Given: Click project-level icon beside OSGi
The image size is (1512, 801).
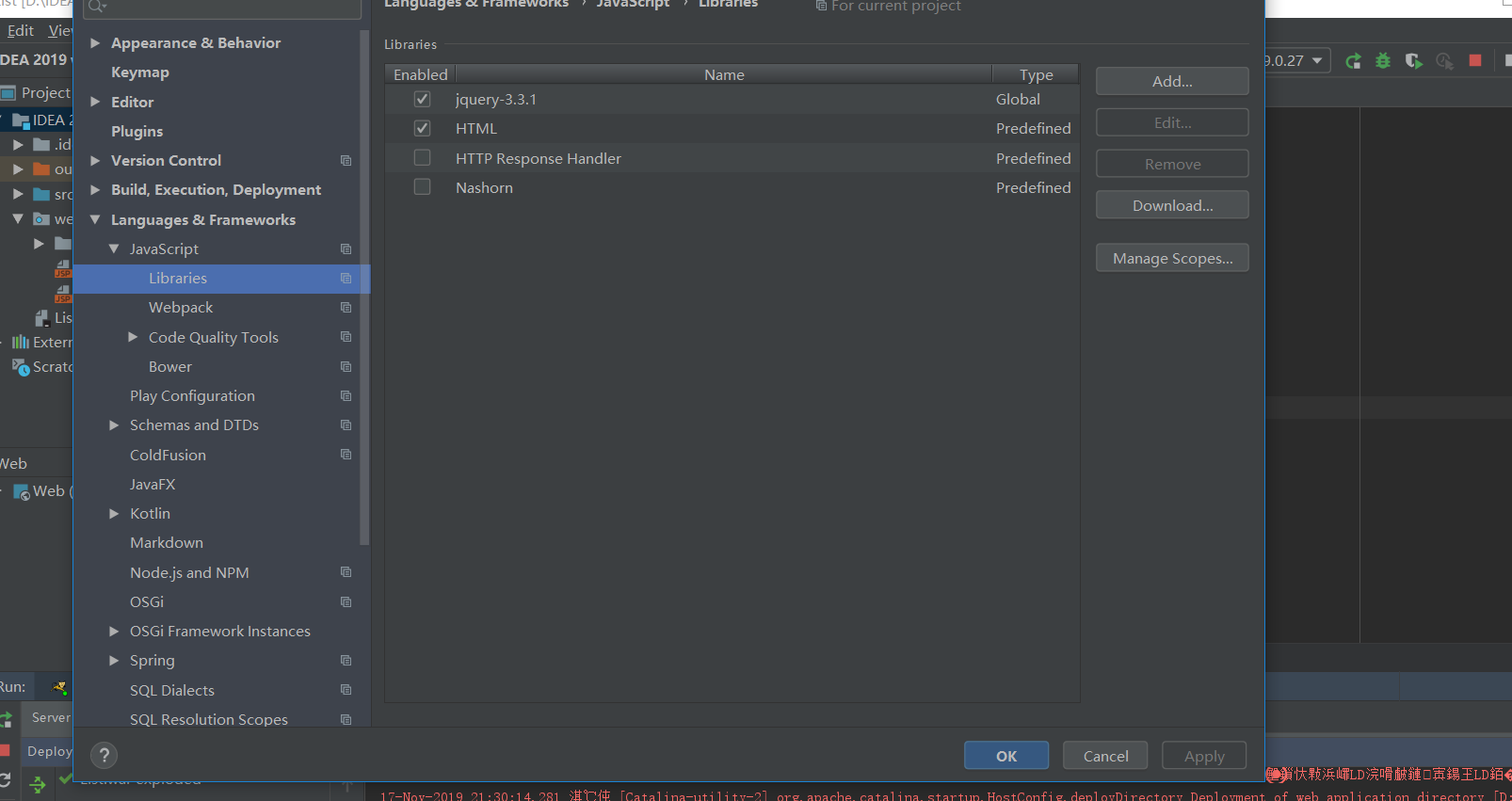Looking at the screenshot, I should click(x=346, y=602).
